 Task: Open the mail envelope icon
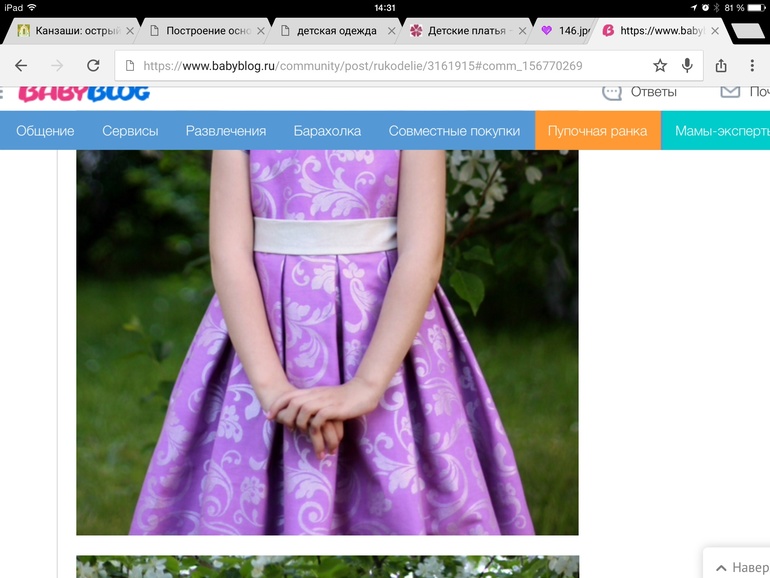coord(730,92)
